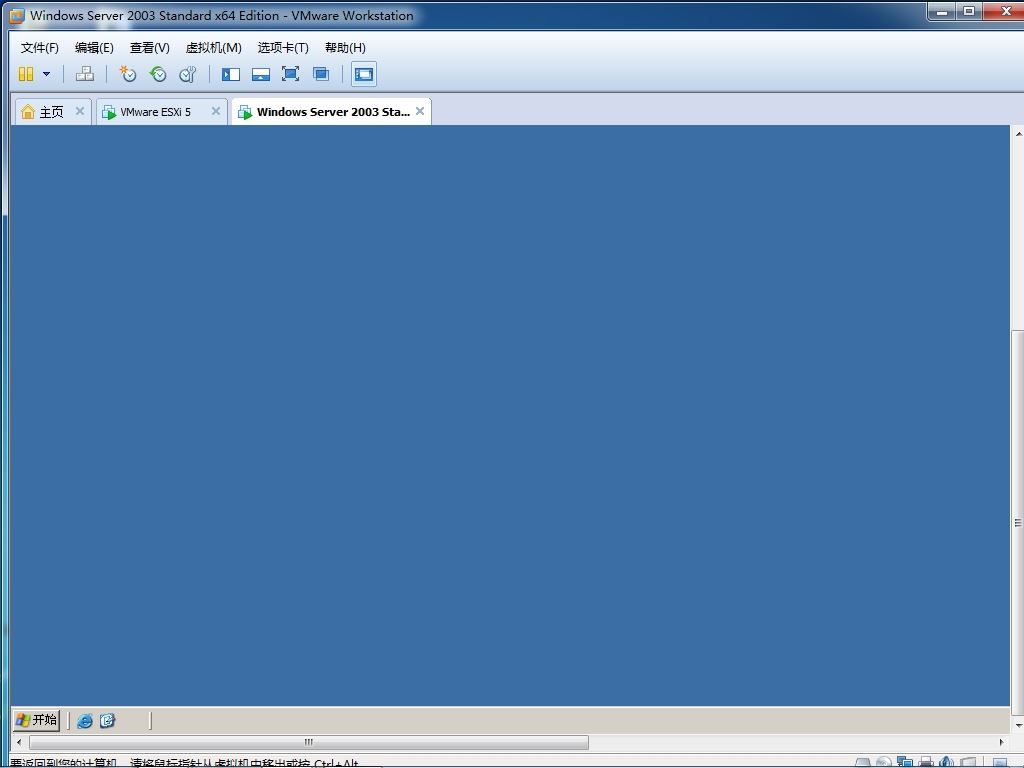Click the 开始 Start button in guest
This screenshot has height=768, width=1024.
coord(37,720)
